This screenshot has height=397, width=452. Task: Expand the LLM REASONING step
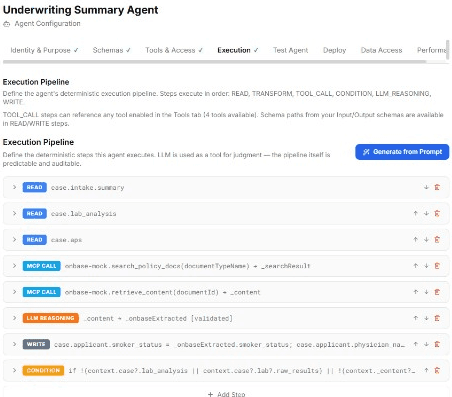[14, 318]
